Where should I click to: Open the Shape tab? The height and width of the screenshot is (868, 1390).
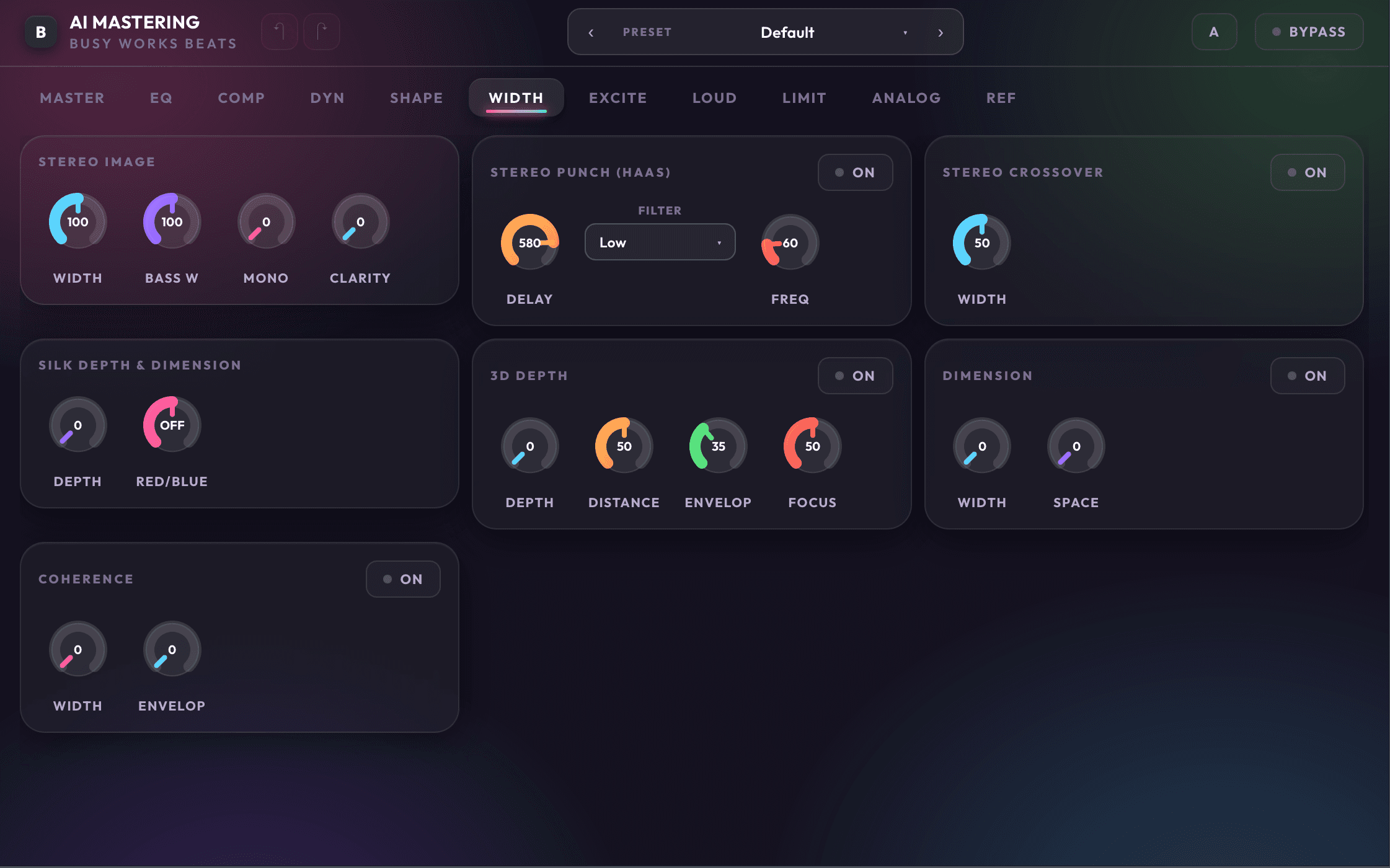pyautogui.click(x=417, y=98)
